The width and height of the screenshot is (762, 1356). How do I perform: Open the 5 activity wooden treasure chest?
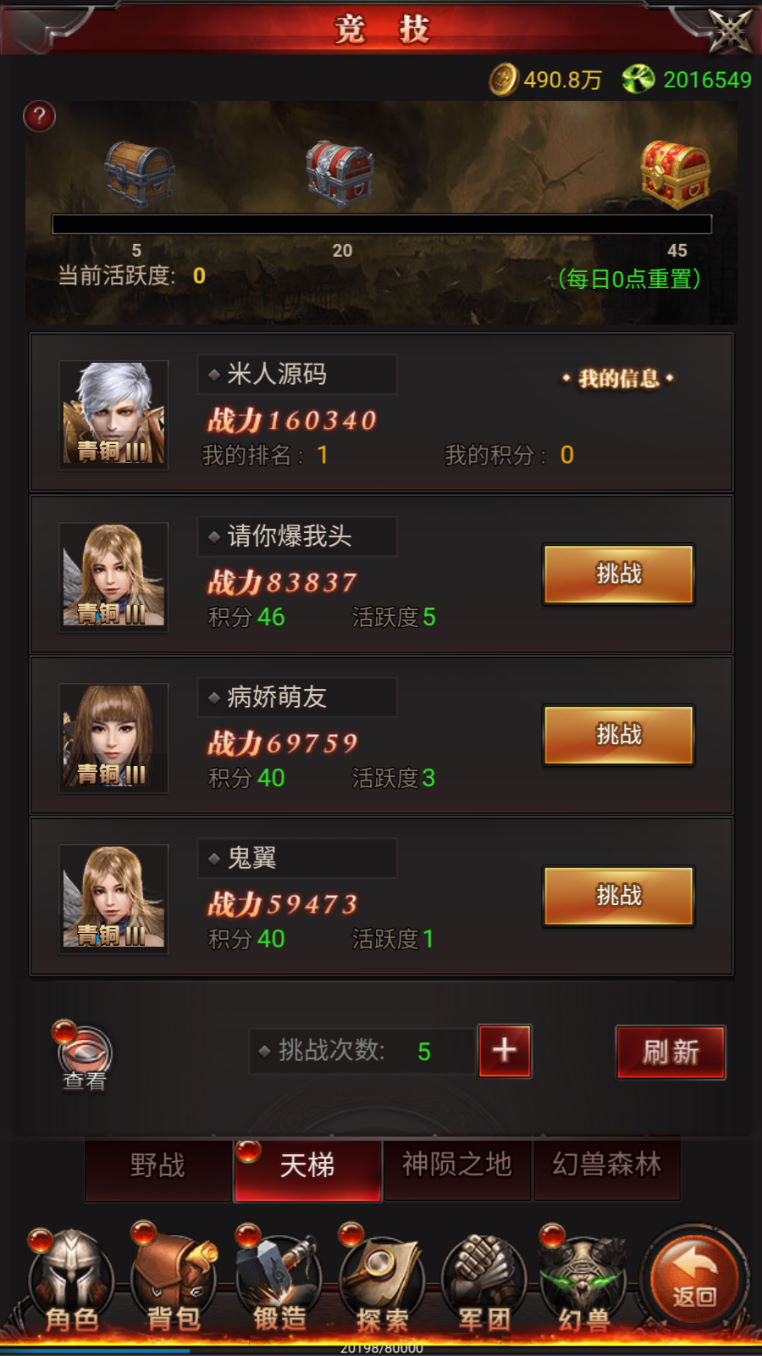pos(140,174)
